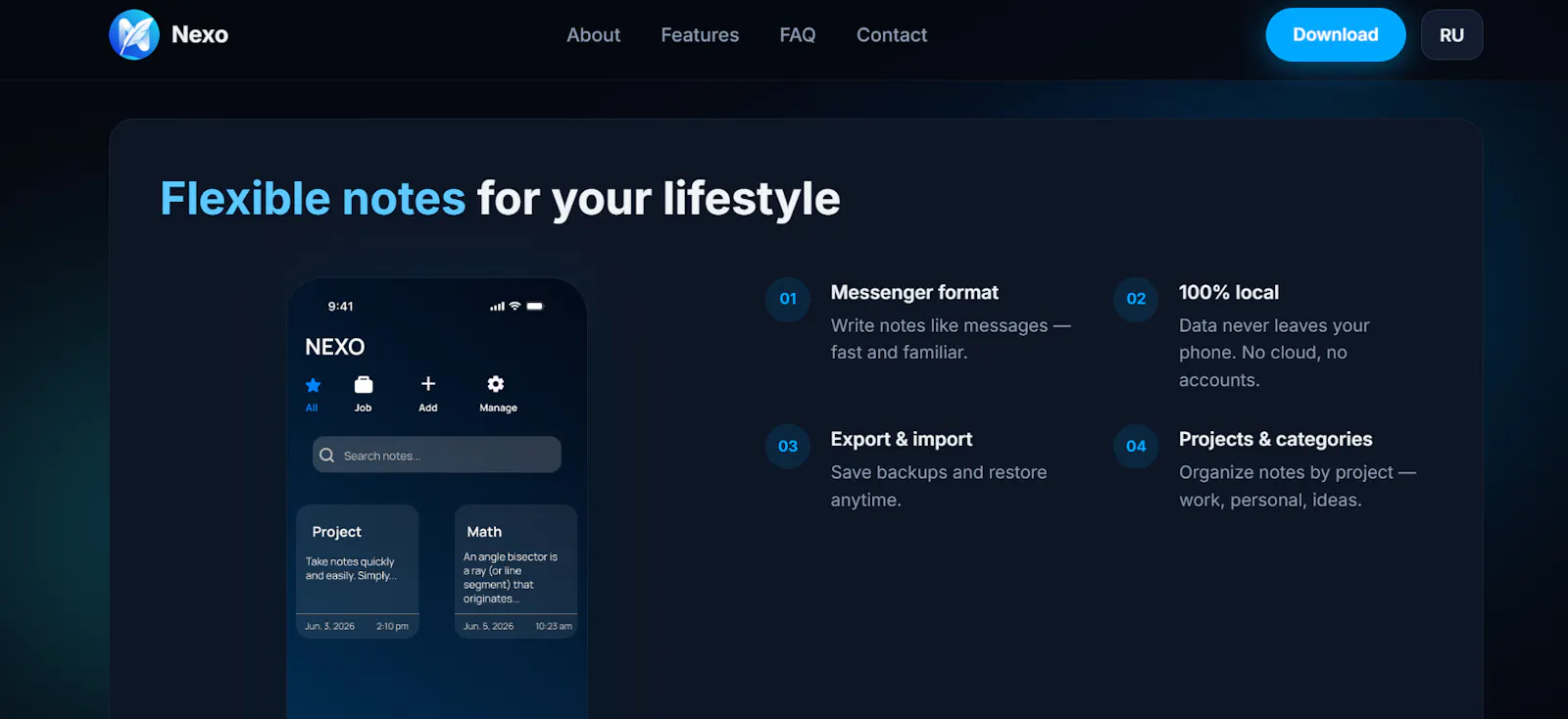Image resolution: width=1568 pixels, height=719 pixels.
Task: Switch language with the RU button
Action: coord(1451,34)
